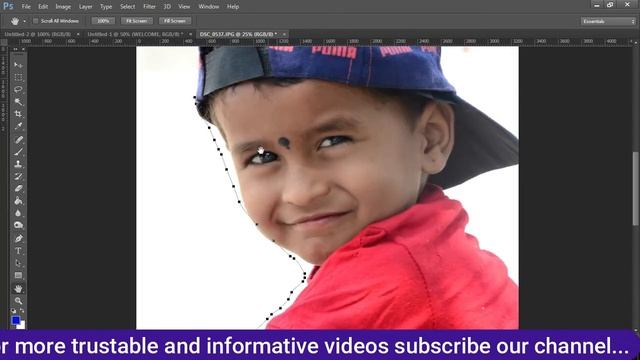Open the Select menu
This screenshot has height=360, width=640.
pyautogui.click(x=127, y=7)
